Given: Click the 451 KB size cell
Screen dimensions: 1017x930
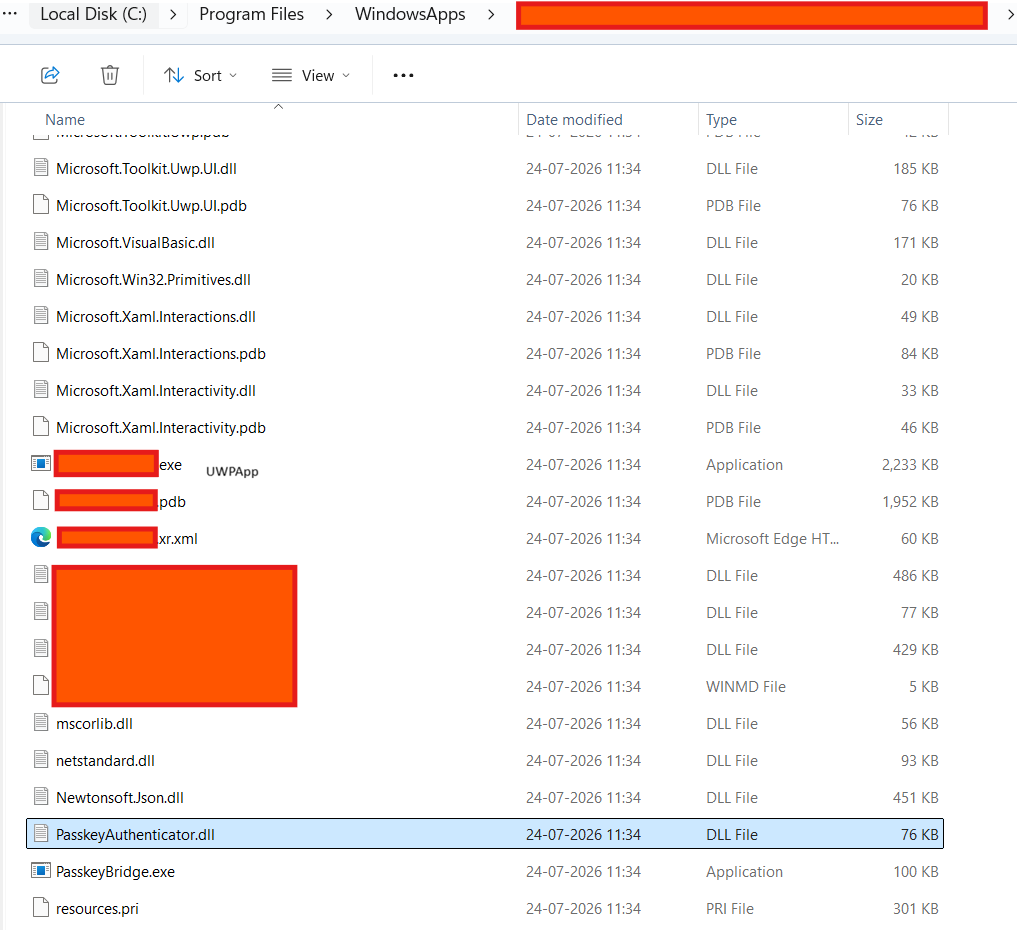Looking at the screenshot, I should tap(915, 798).
